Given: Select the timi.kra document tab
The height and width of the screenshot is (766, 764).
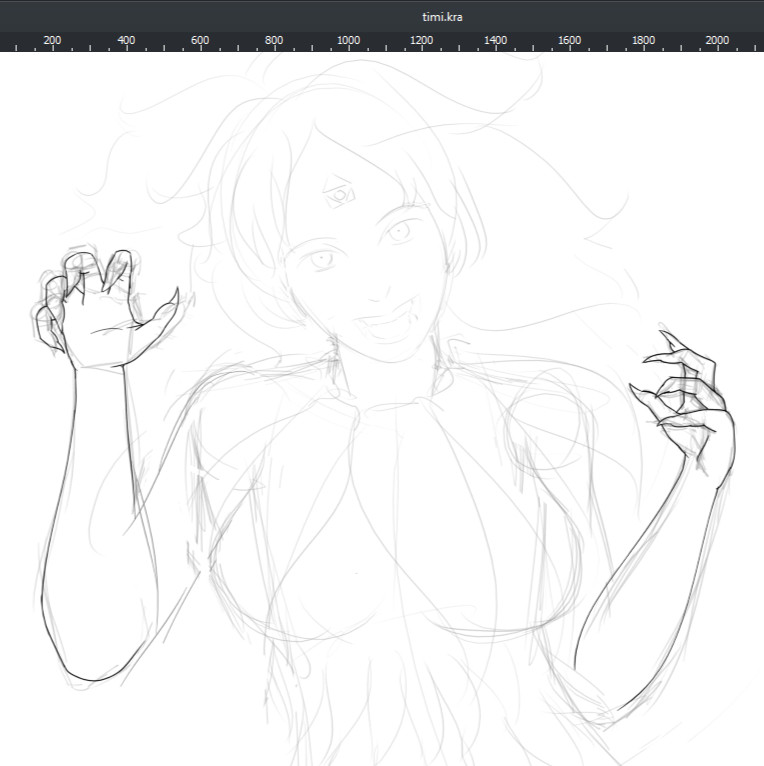Looking at the screenshot, I should tap(442, 17).
